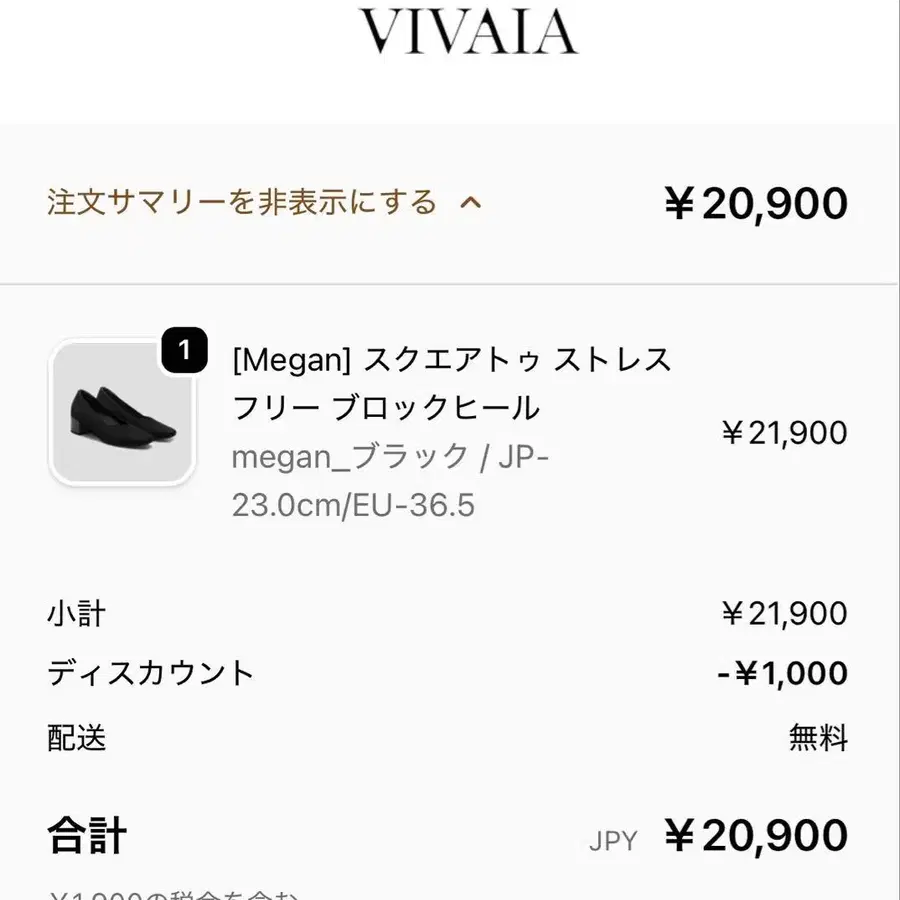Click the 小計 label
900x900 pixels.
(x=76, y=613)
